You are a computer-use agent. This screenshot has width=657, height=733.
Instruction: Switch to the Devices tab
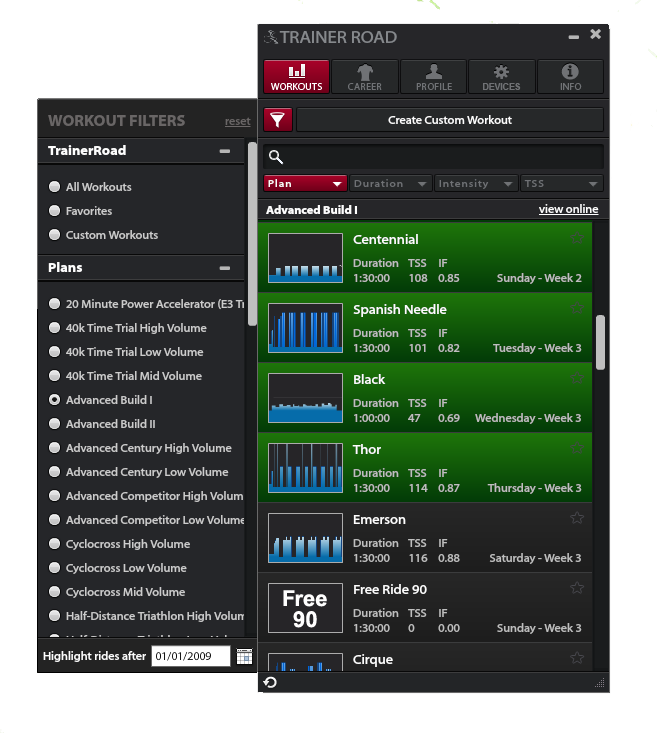point(502,77)
